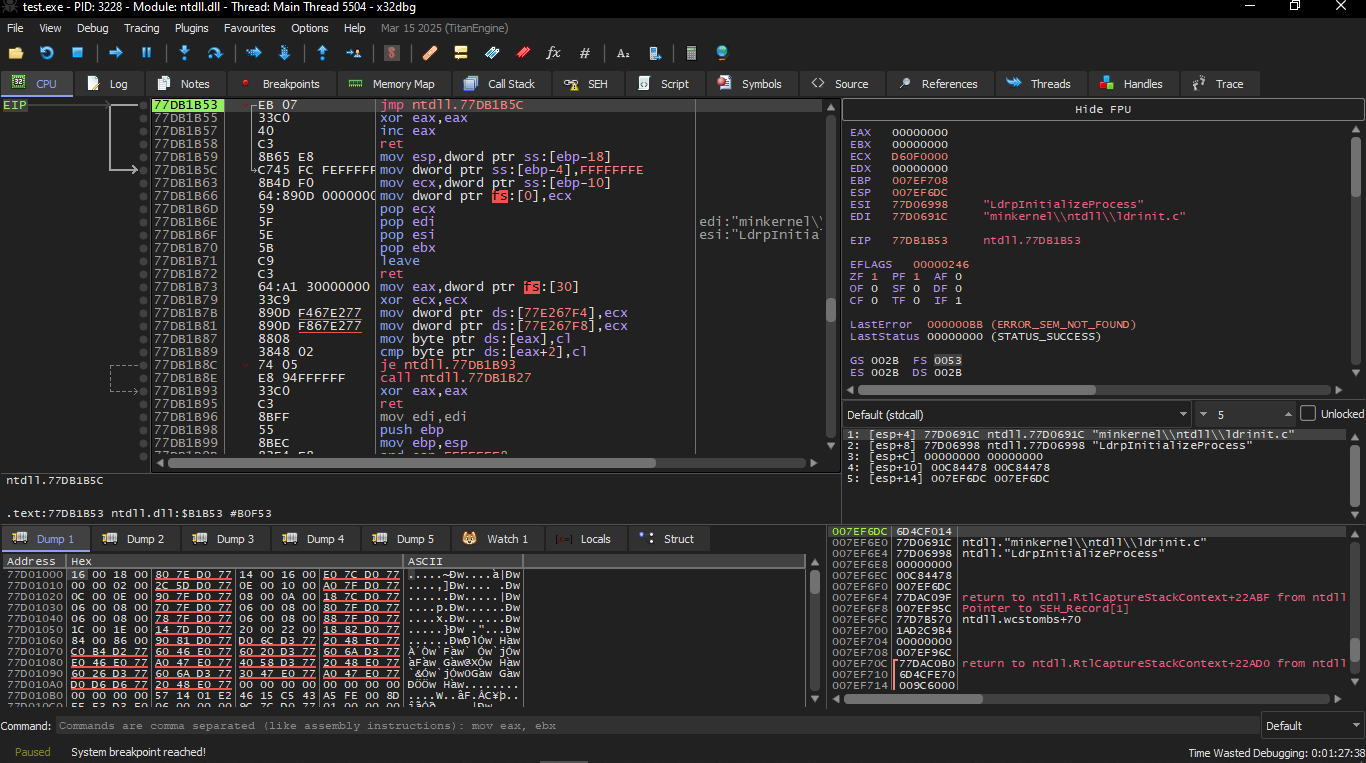Viewport: 1366px width, 763px height.
Task: Enable the Unlocked checkbox
Action: tap(1308, 414)
